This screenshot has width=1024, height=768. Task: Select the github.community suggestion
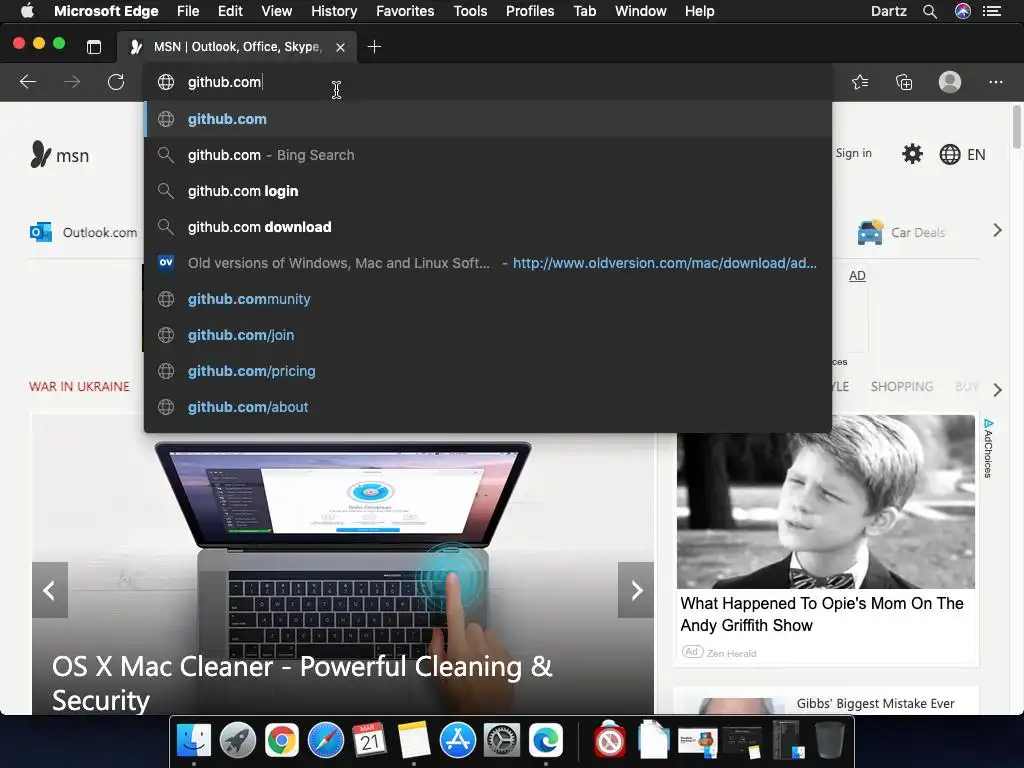pos(488,298)
